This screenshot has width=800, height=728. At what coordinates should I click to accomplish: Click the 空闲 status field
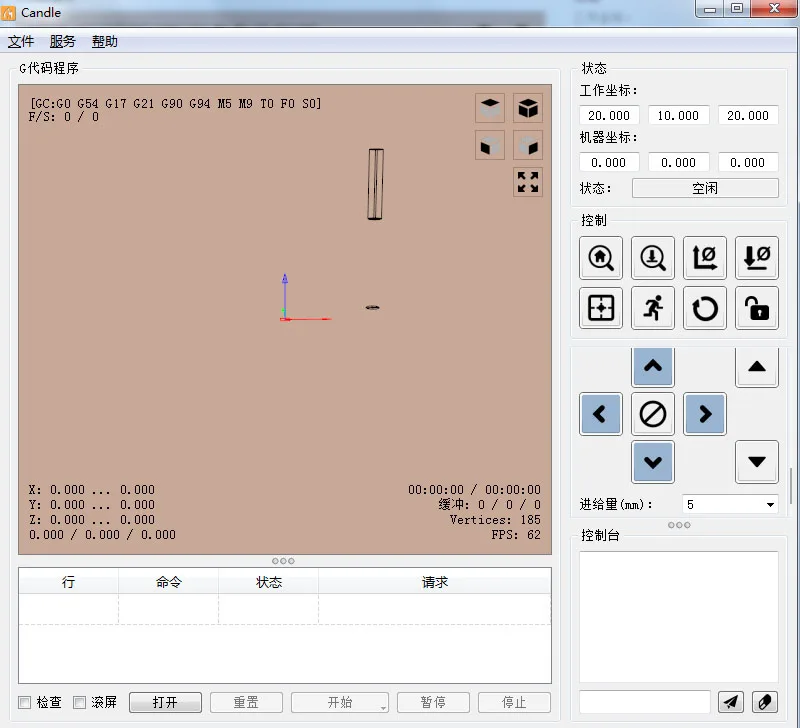click(705, 188)
